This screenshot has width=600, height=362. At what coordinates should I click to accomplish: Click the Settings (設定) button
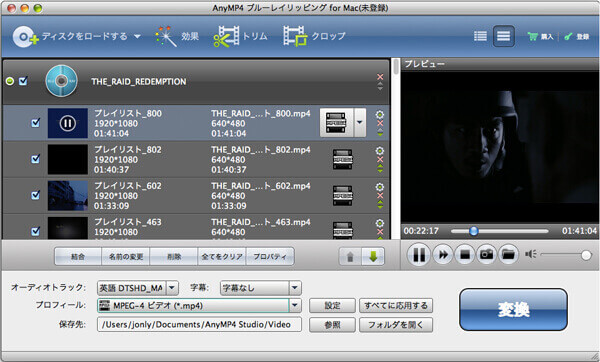[x=332, y=305]
